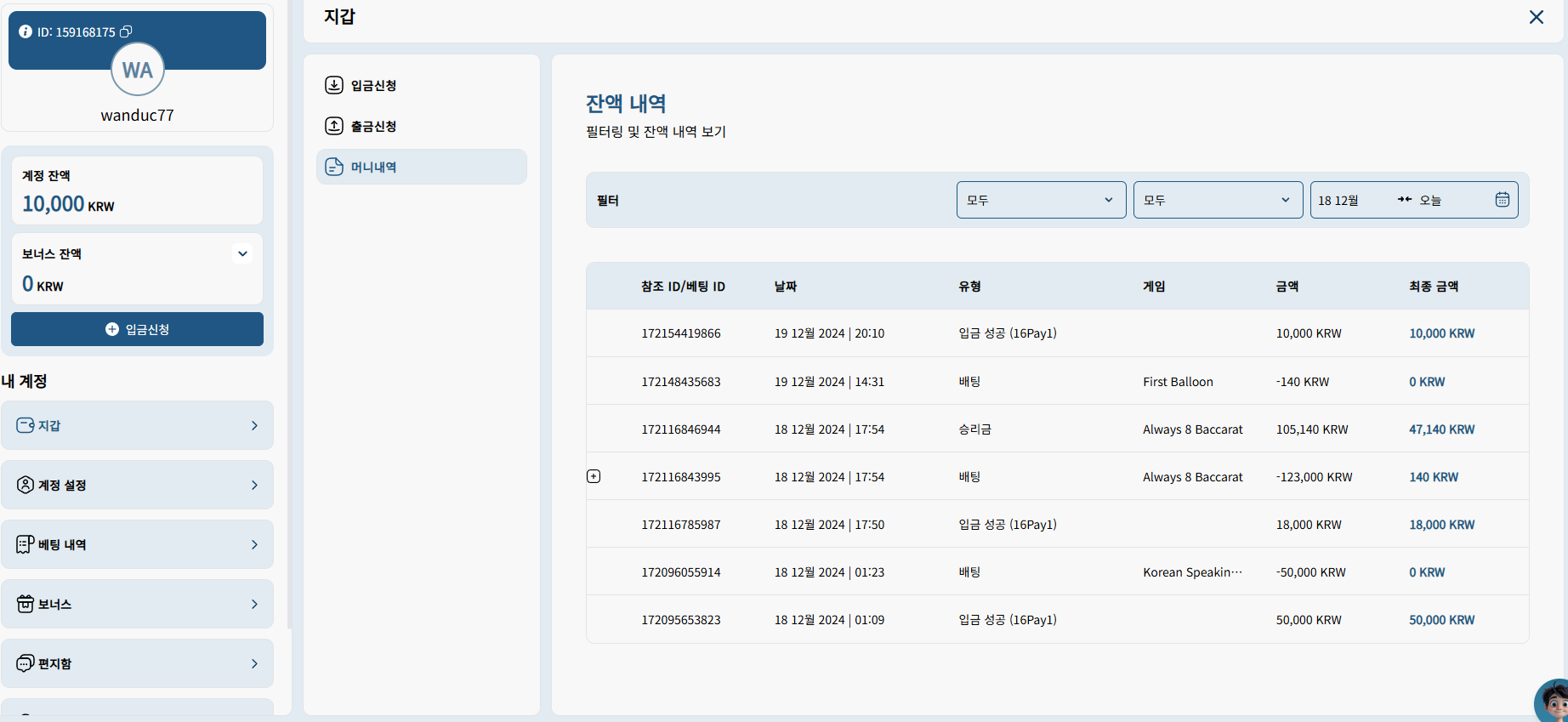Select 출금신청 in wallet menu
The height and width of the screenshot is (722, 1568).
point(422,126)
